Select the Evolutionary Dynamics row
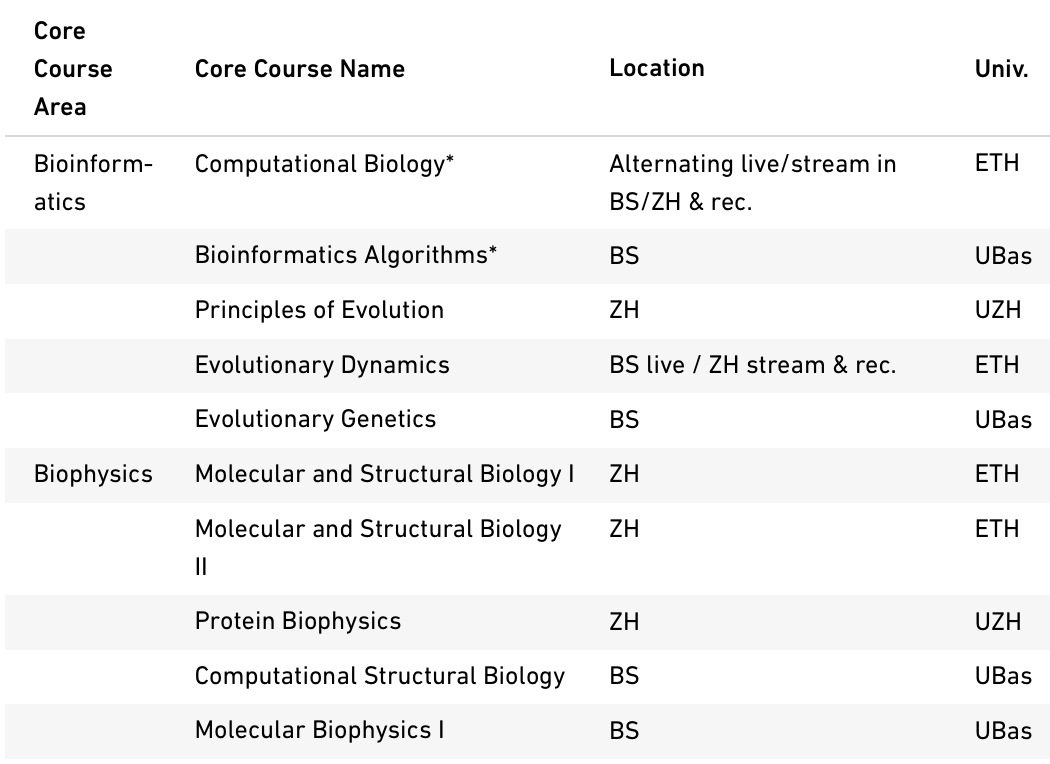 point(528,366)
